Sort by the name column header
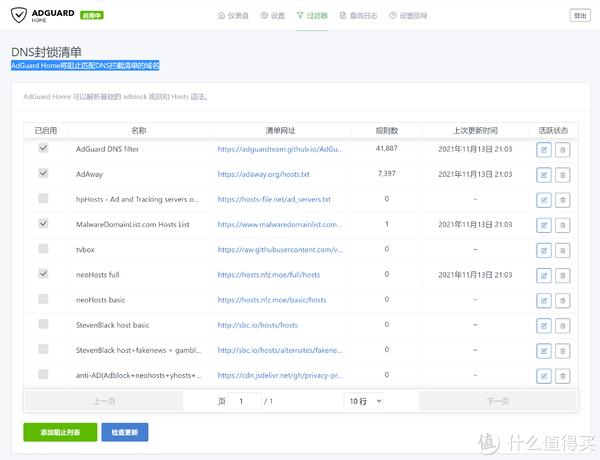The height and width of the screenshot is (460, 600). pyautogui.click(x=139, y=130)
